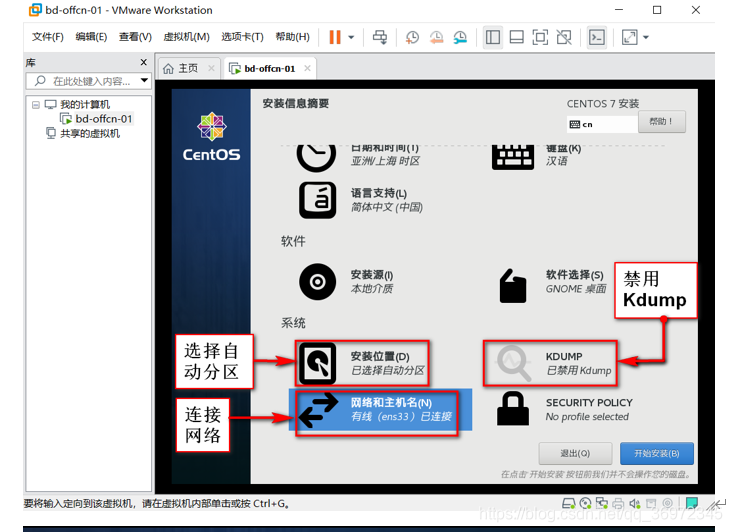
Task: Close the 库 library panel
Action: [x=144, y=62]
